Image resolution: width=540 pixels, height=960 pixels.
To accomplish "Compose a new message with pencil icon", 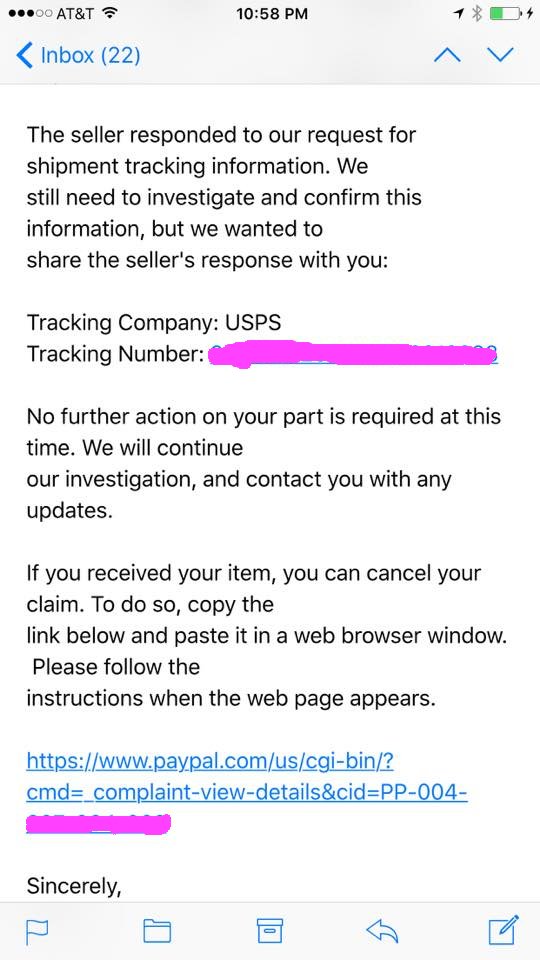I will (x=504, y=929).
